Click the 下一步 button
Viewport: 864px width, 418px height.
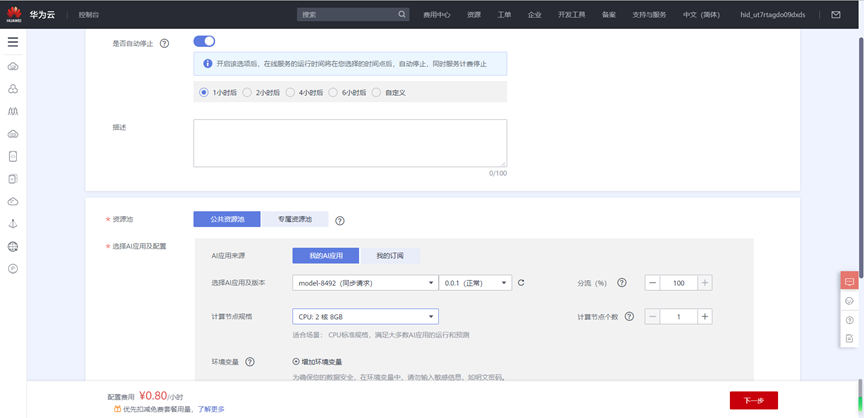754,400
